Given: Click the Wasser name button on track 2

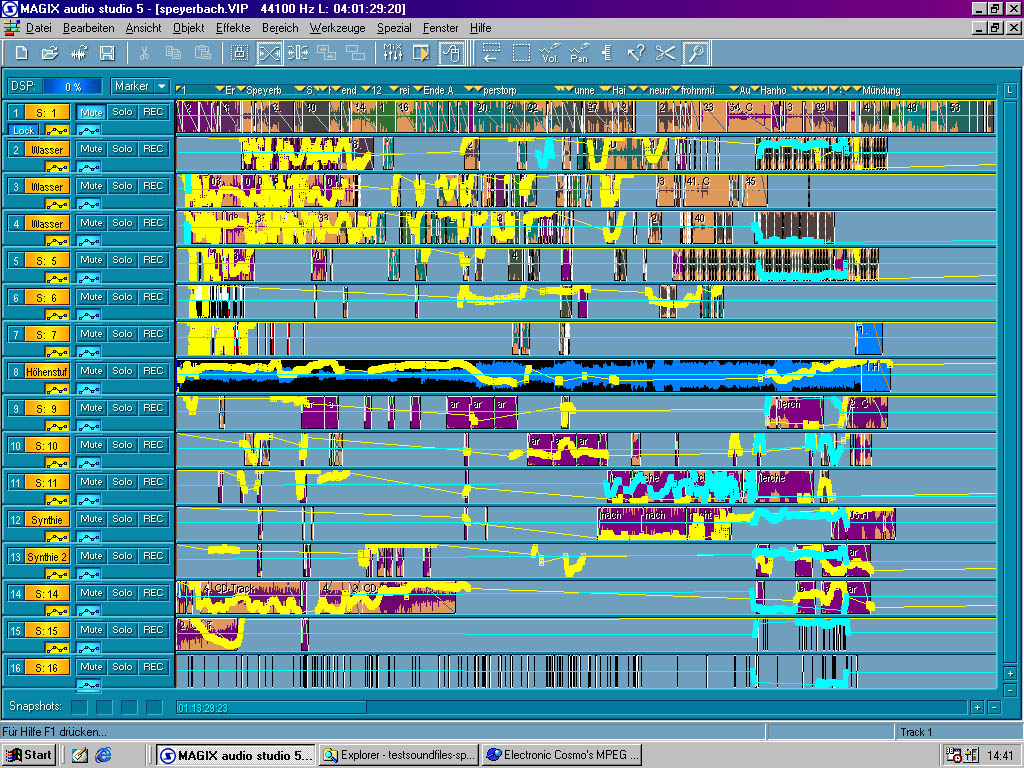Looking at the screenshot, I should pos(47,150).
